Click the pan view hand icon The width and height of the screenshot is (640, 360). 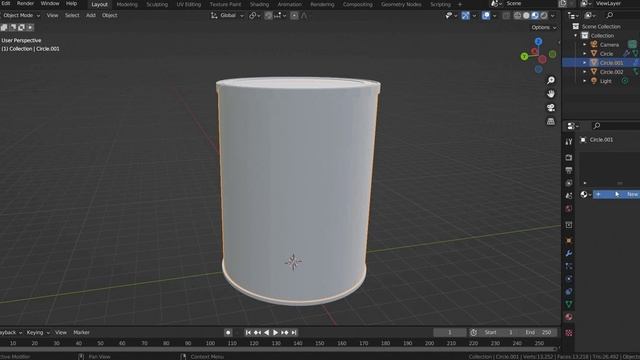[551, 94]
